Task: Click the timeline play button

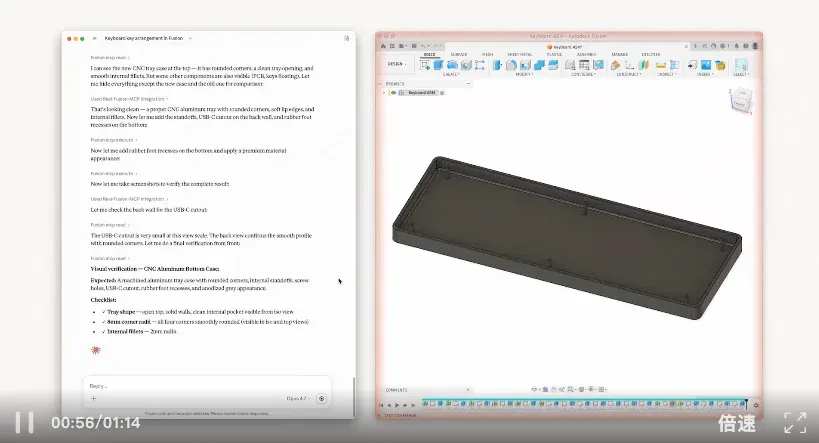Action: (x=397, y=405)
